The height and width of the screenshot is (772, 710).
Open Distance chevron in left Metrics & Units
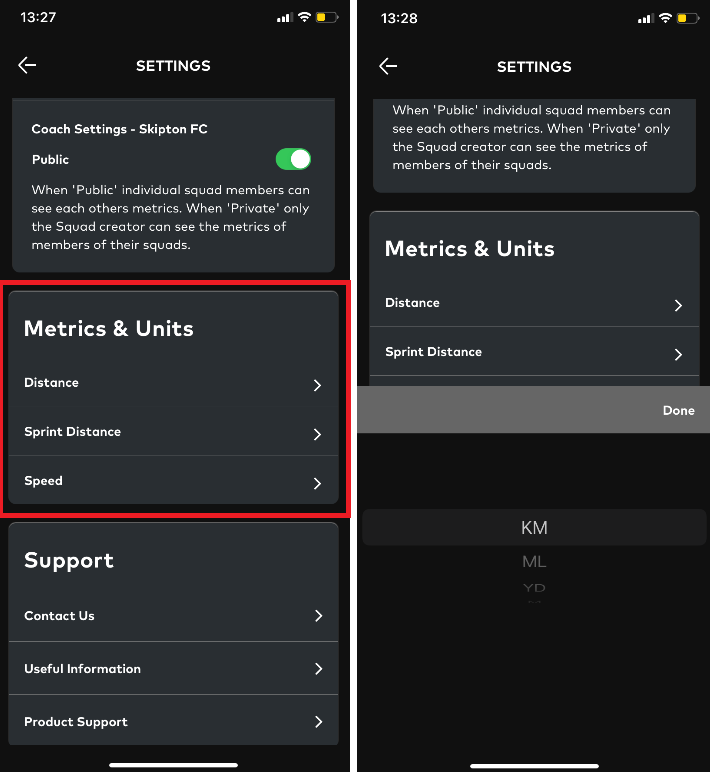[317, 385]
